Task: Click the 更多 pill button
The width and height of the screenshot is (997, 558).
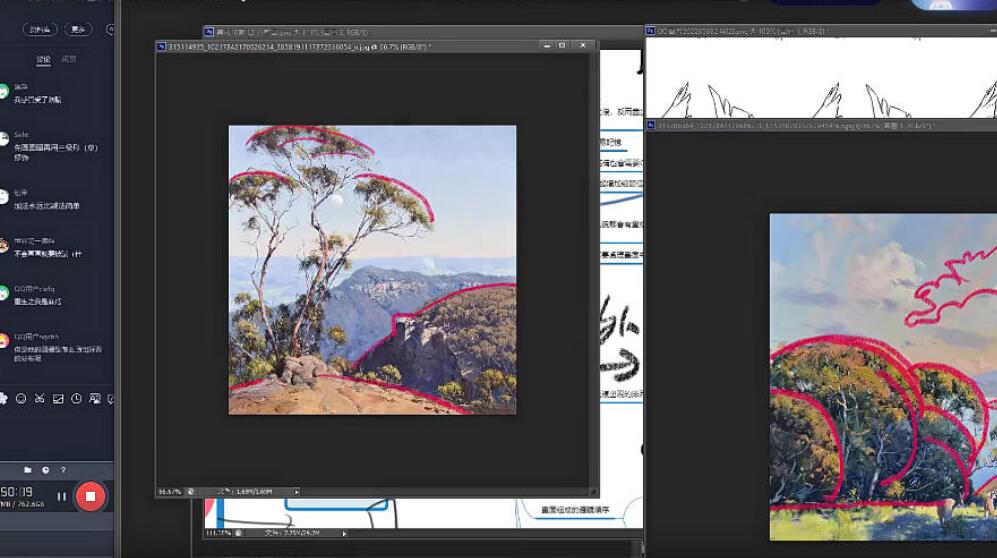Action: tap(78, 29)
